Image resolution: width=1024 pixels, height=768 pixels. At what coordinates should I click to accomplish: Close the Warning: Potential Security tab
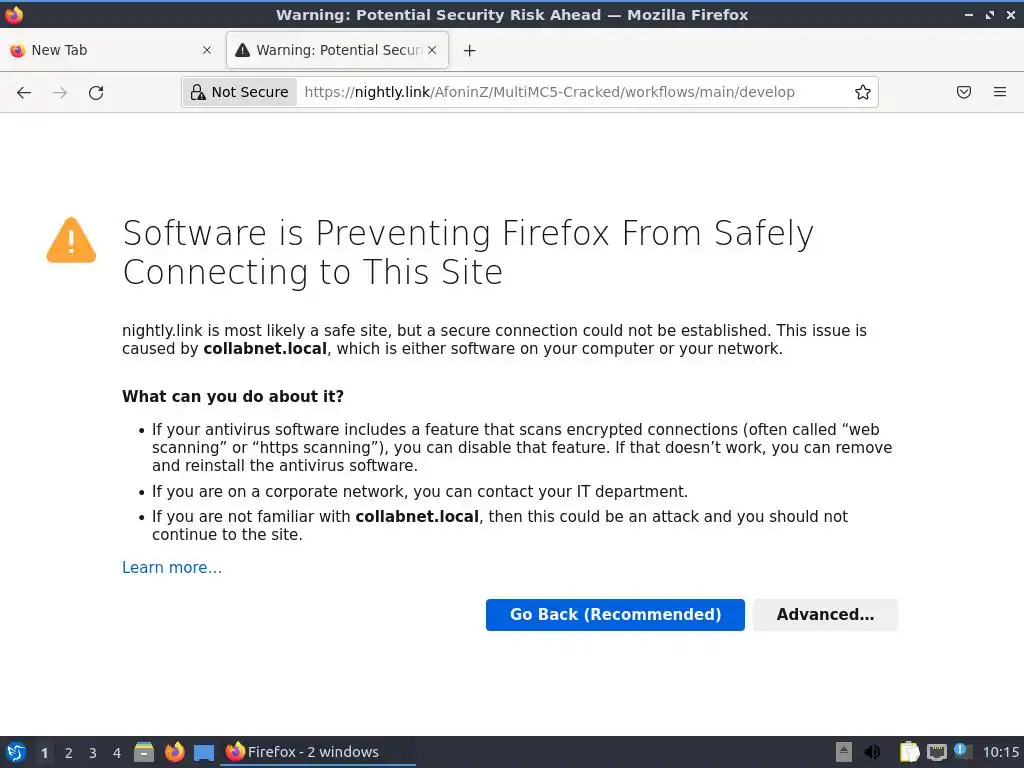432,50
